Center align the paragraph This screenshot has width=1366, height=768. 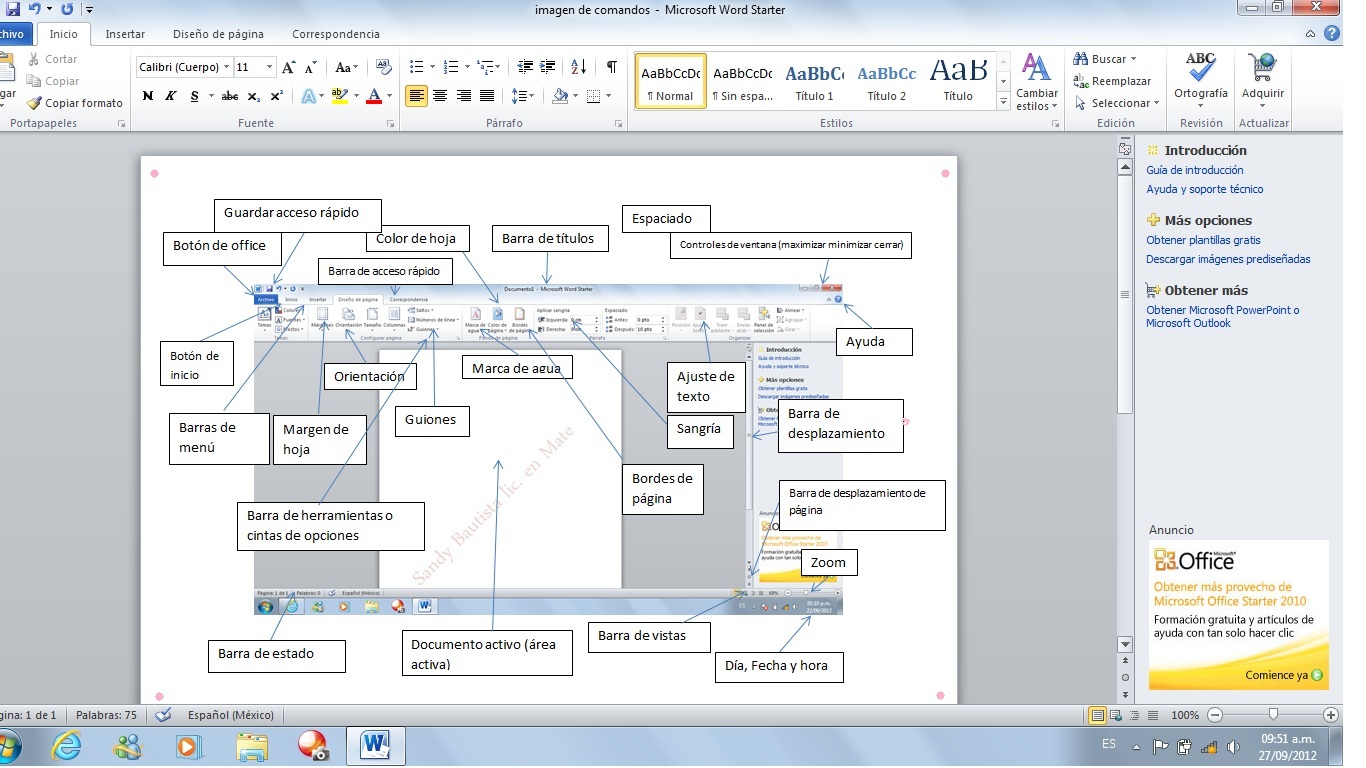click(x=440, y=96)
